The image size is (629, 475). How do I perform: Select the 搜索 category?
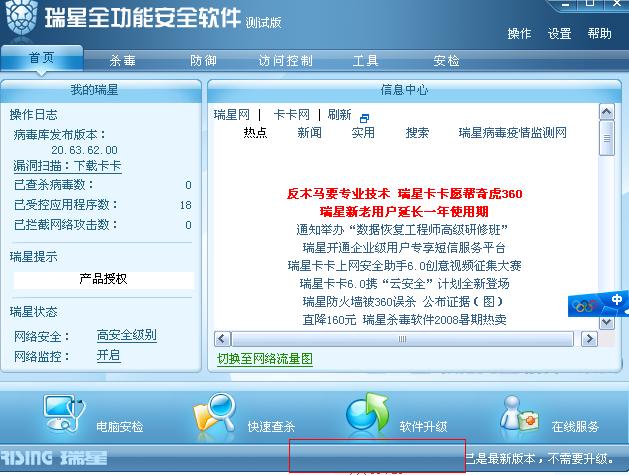[x=417, y=132]
